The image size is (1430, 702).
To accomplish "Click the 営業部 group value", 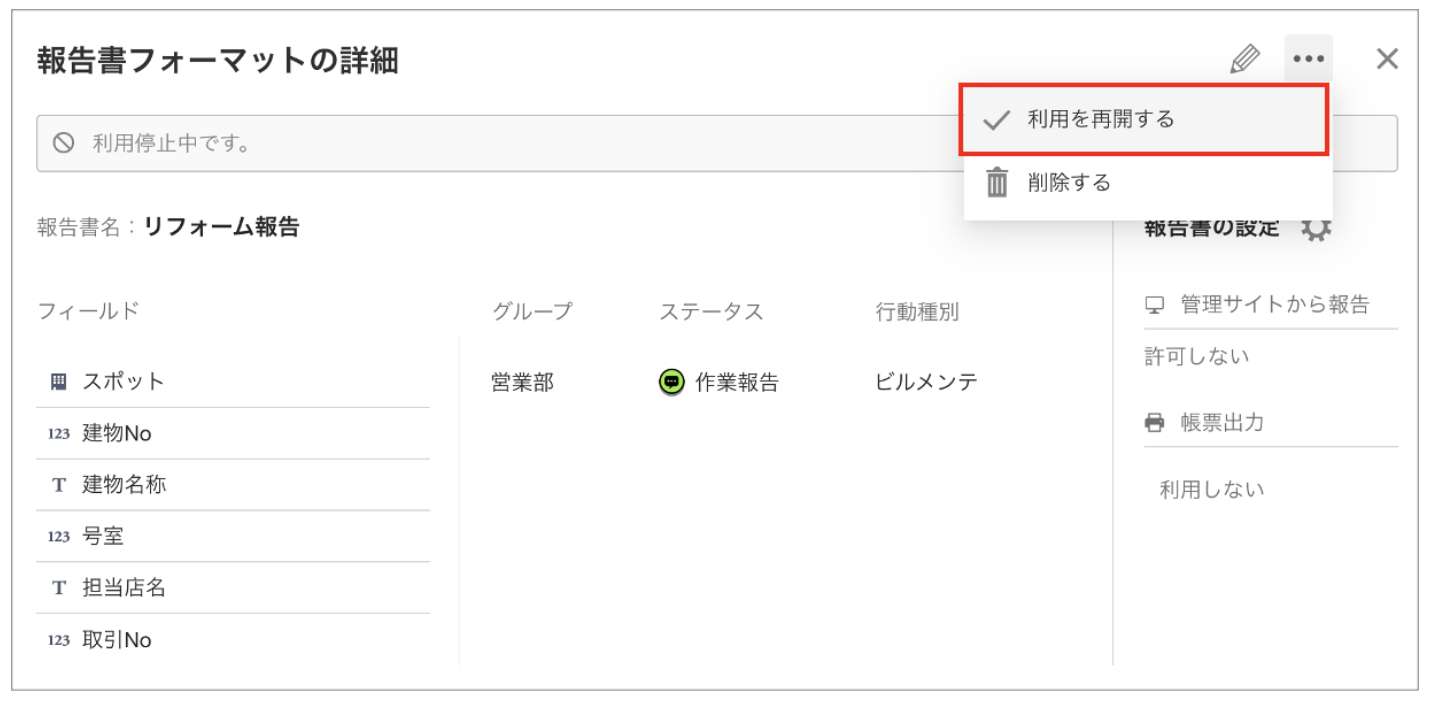I will 522,382.
